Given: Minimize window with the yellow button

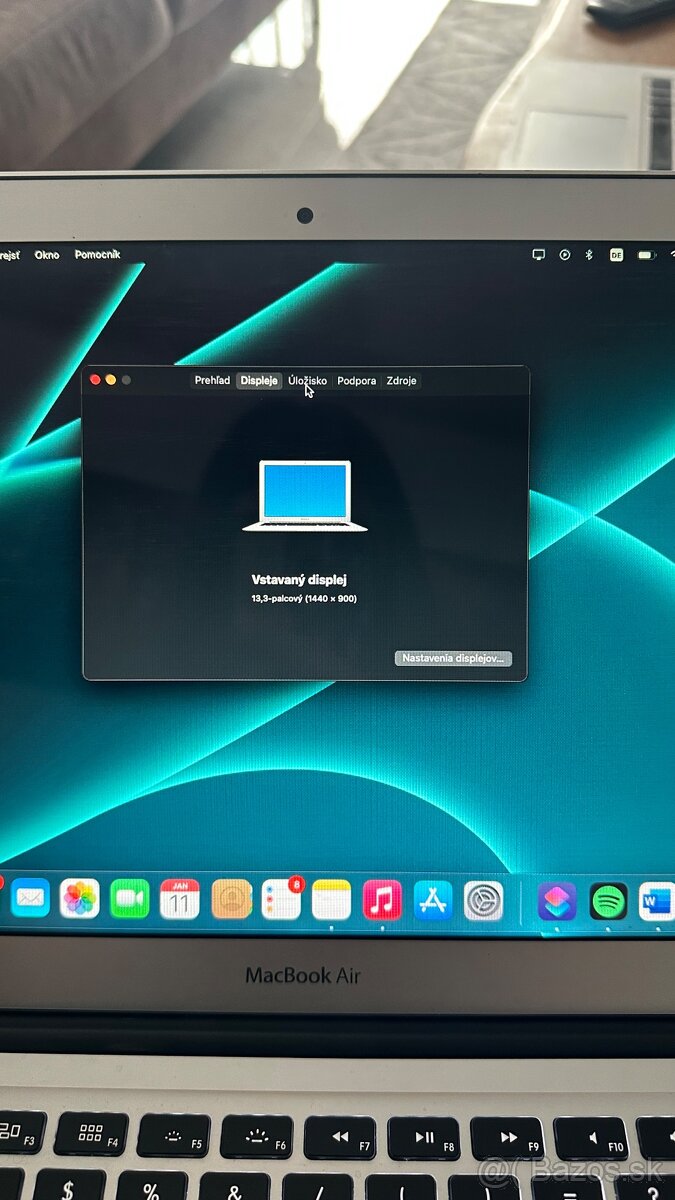Looking at the screenshot, I should pyautogui.click(x=111, y=380).
